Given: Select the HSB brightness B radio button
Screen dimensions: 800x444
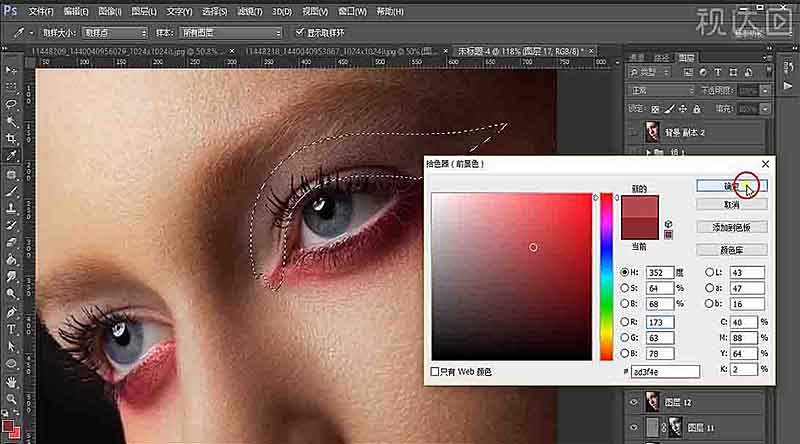Looking at the screenshot, I should tap(624, 304).
